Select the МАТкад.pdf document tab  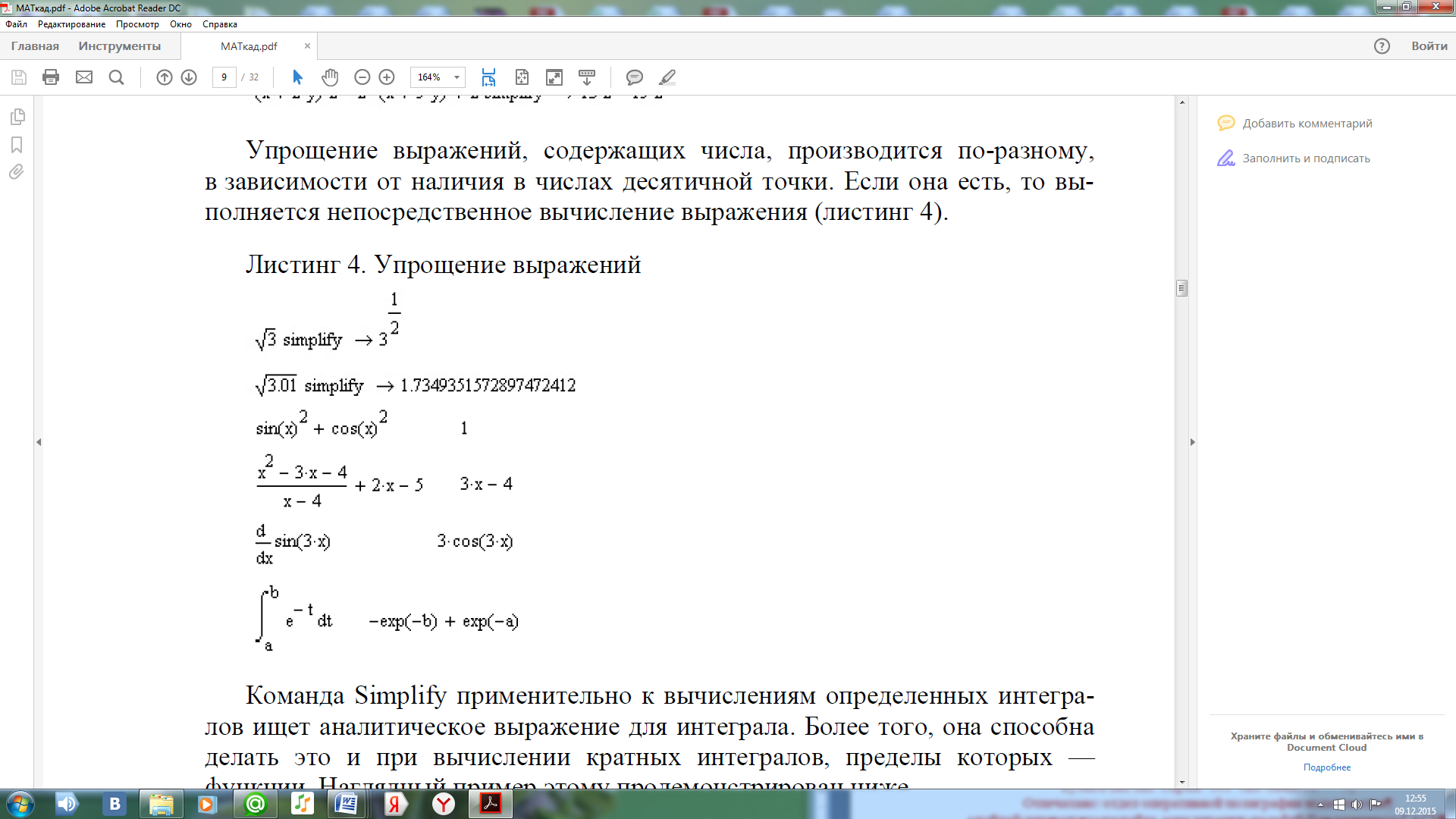(x=249, y=46)
